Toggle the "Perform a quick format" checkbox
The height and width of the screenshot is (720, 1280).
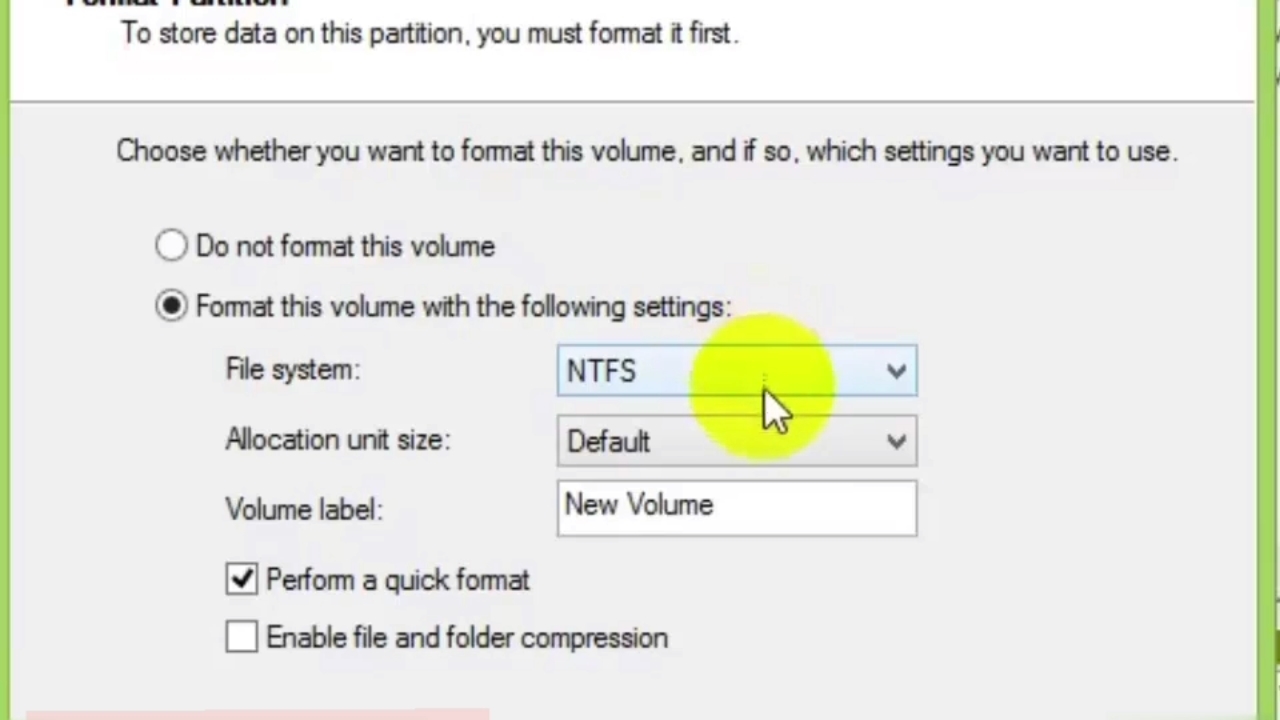coord(241,579)
